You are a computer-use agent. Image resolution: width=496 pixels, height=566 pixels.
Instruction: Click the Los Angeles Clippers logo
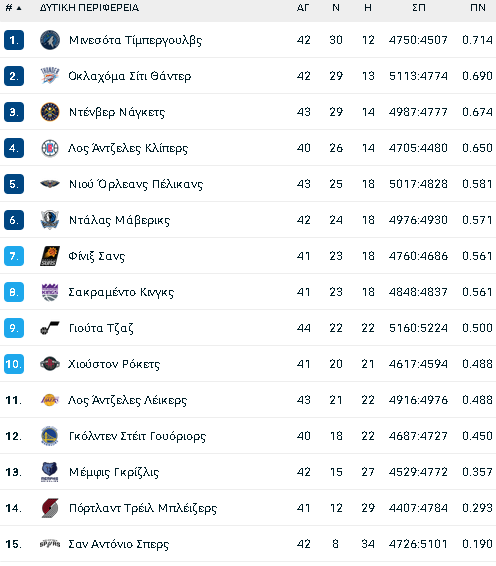(50, 148)
